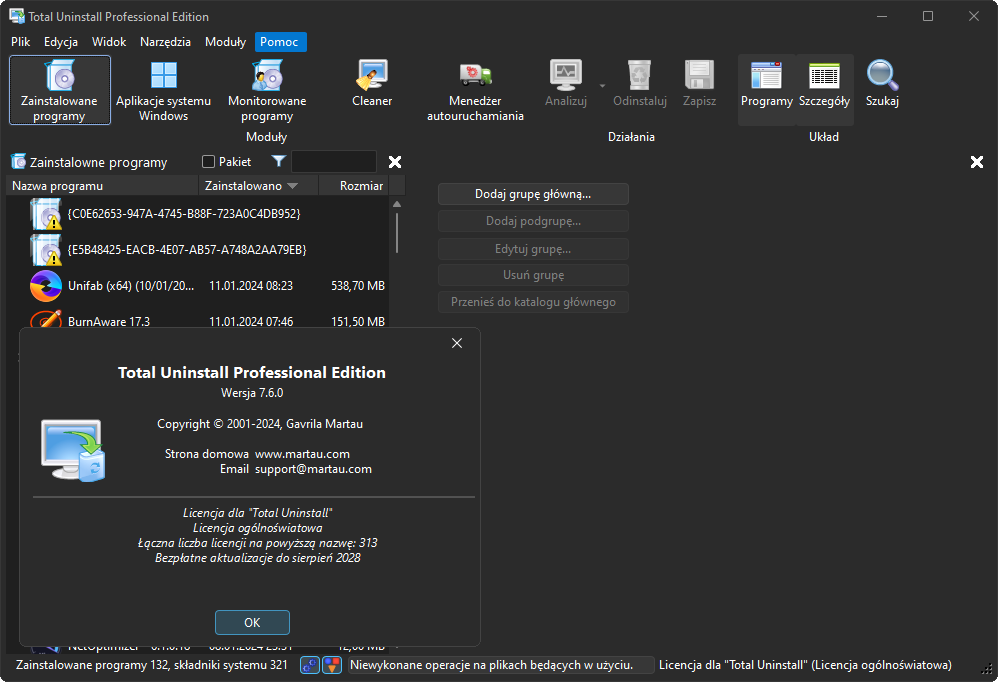Click the About dialog application logo
The image size is (998, 682).
(x=73, y=450)
